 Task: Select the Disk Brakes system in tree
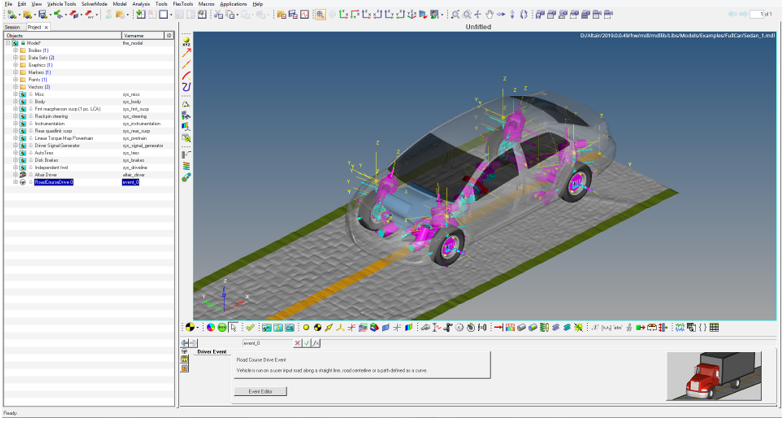48,160
